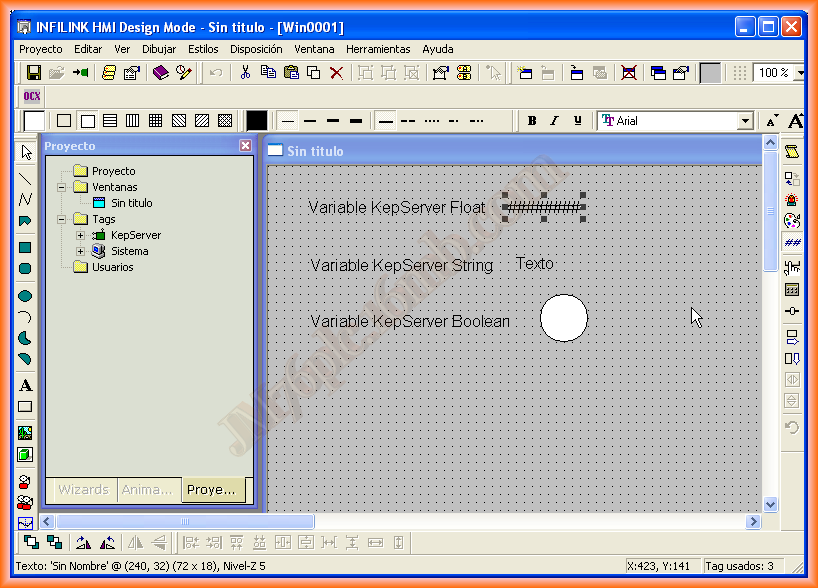
Task: Click the purple help book icon
Action: [161, 73]
